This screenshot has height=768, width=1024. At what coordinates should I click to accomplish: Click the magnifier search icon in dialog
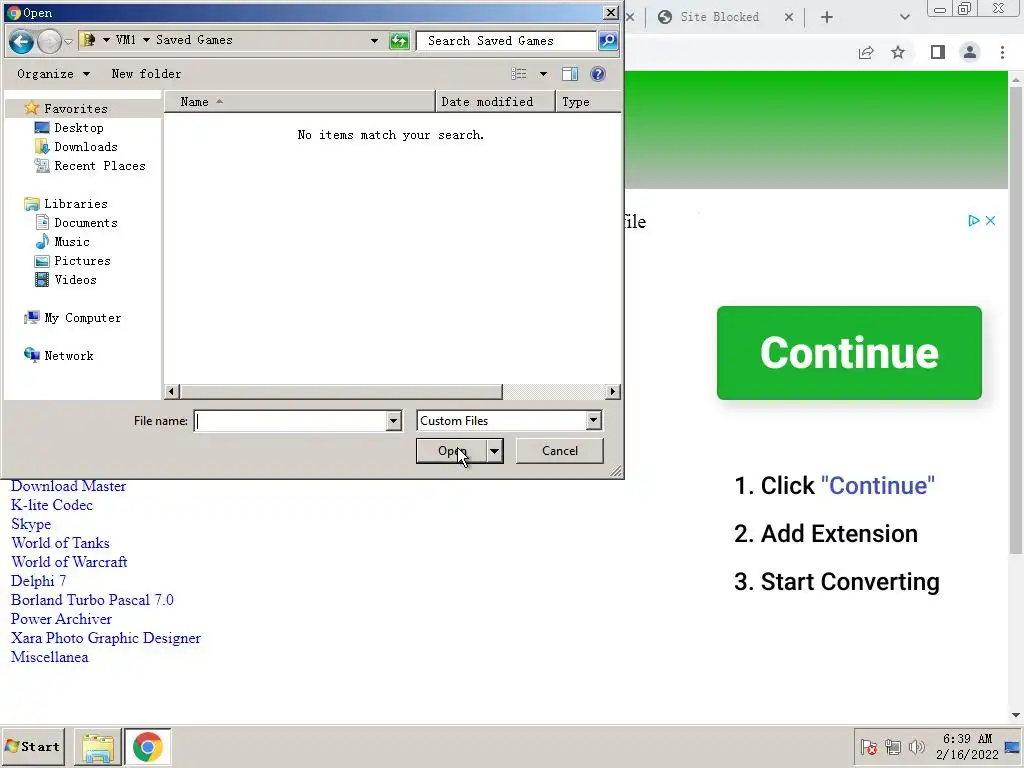[608, 40]
